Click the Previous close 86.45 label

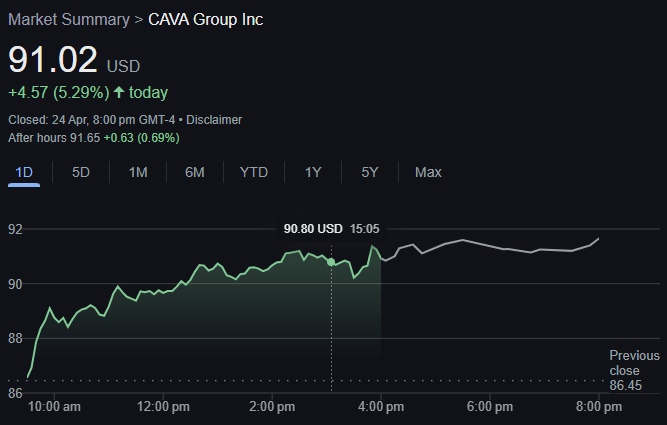[634, 371]
